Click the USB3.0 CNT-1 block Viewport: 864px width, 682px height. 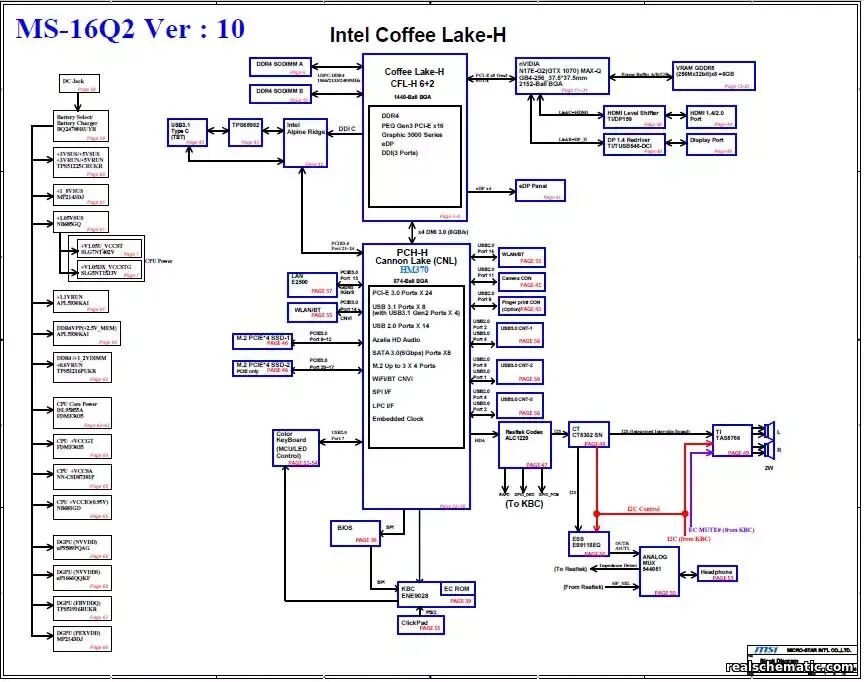pyautogui.click(x=520, y=335)
